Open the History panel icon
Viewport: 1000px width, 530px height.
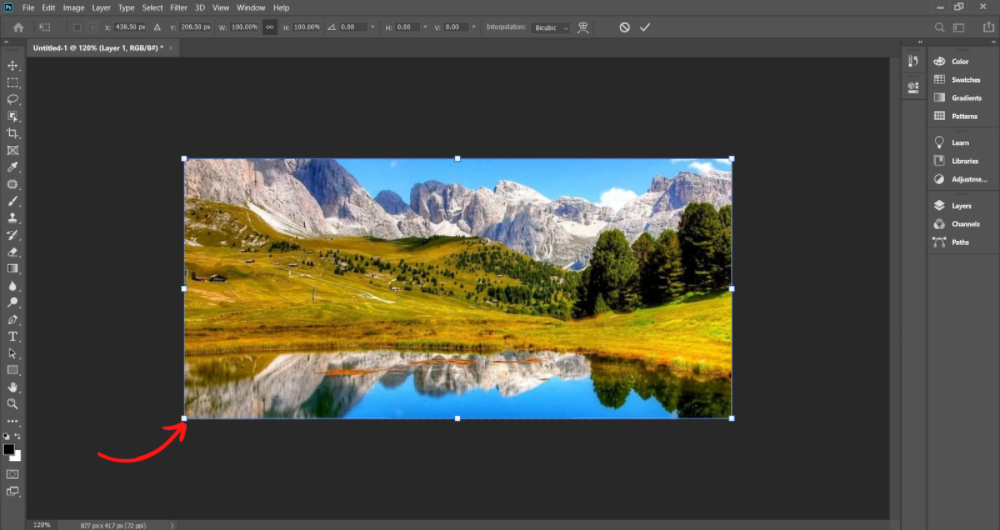(x=913, y=61)
